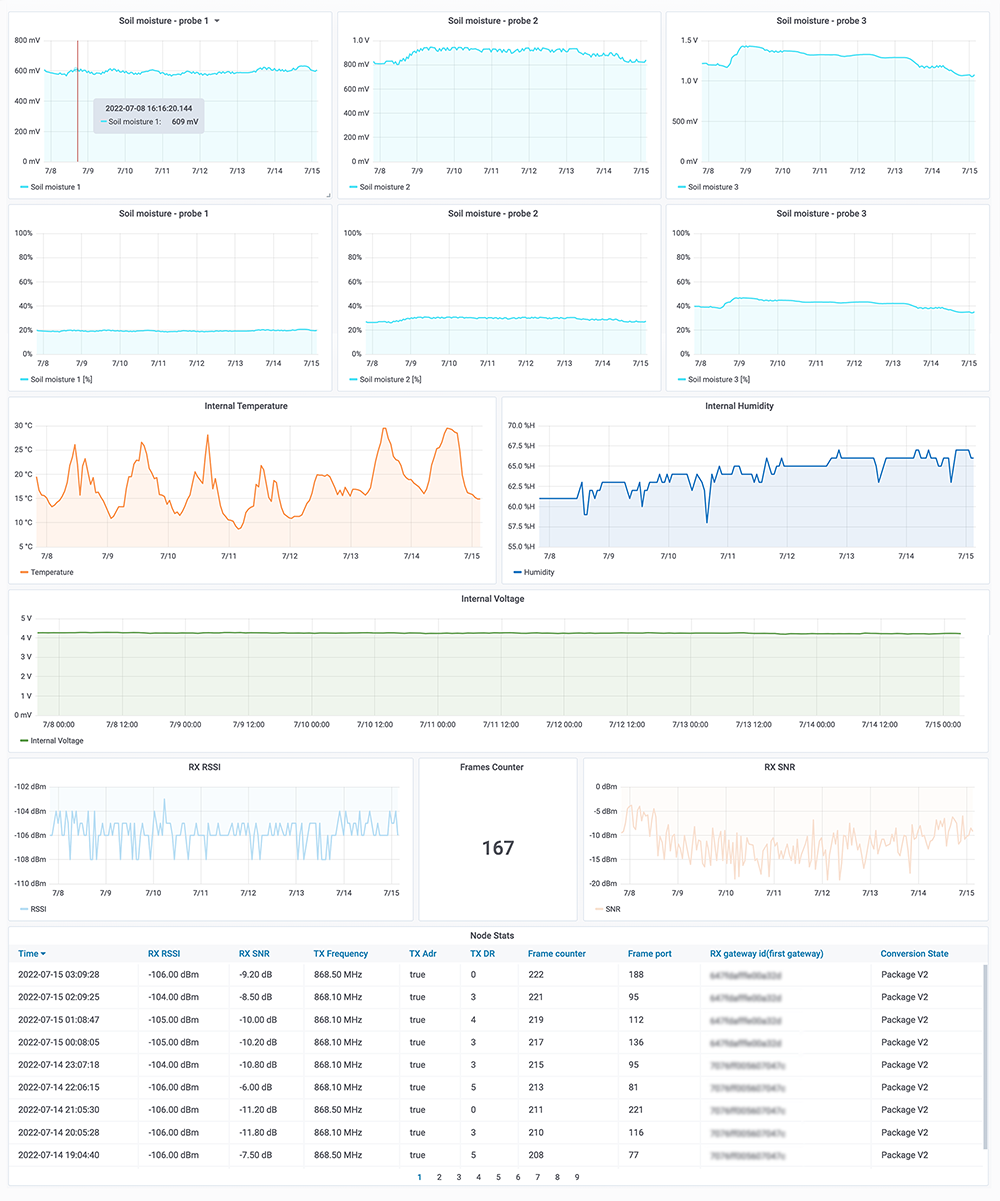Click the -11.80 dB RX SNR cell

[266, 1132]
